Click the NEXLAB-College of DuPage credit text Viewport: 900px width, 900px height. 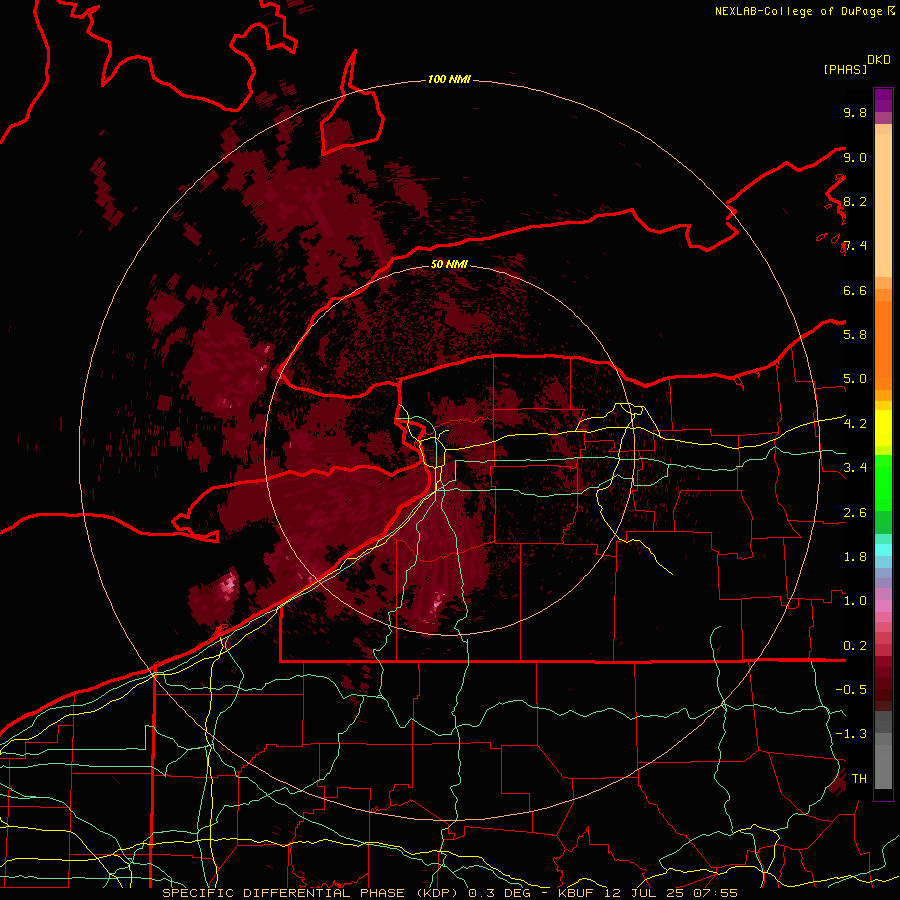(x=800, y=11)
